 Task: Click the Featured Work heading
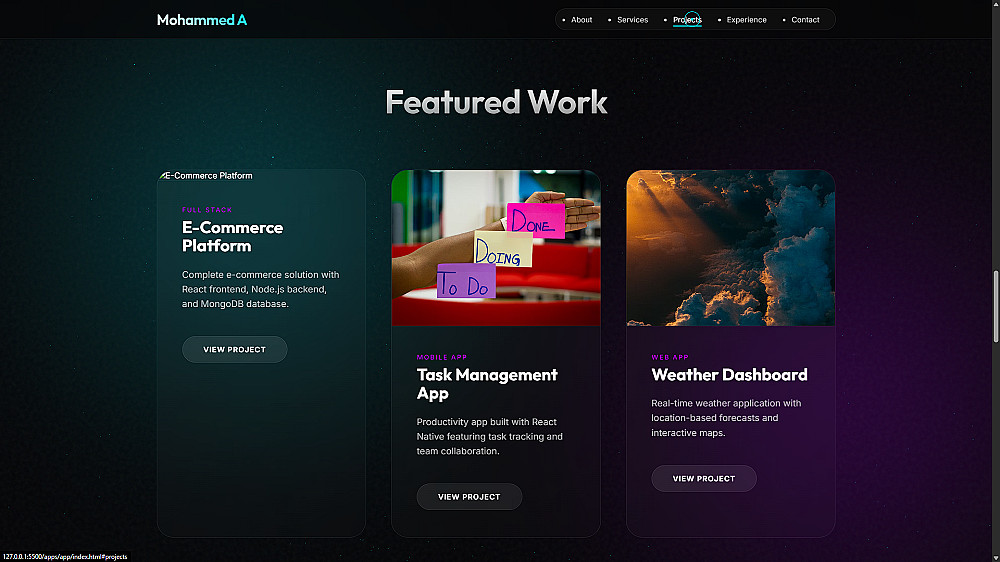point(496,102)
